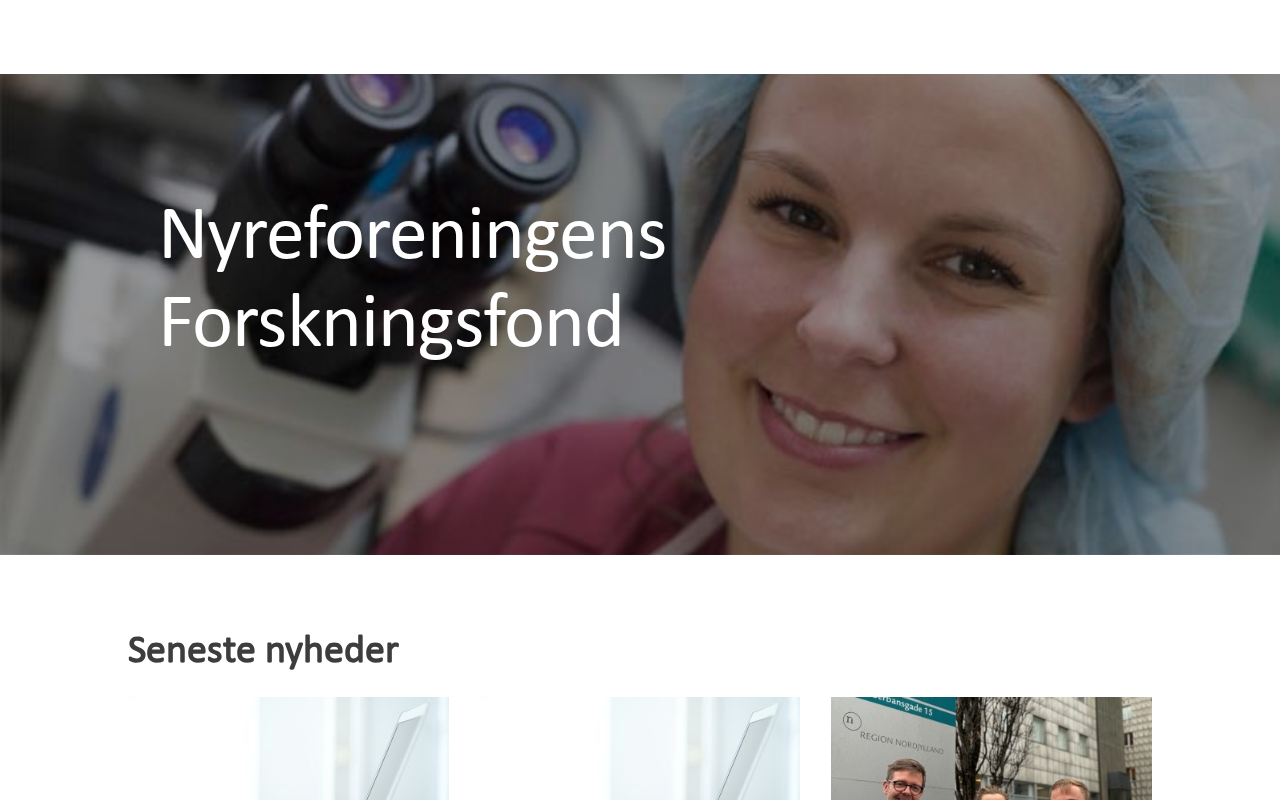
Task: Open the second news article thumbnail
Action: pyautogui.click(x=639, y=748)
